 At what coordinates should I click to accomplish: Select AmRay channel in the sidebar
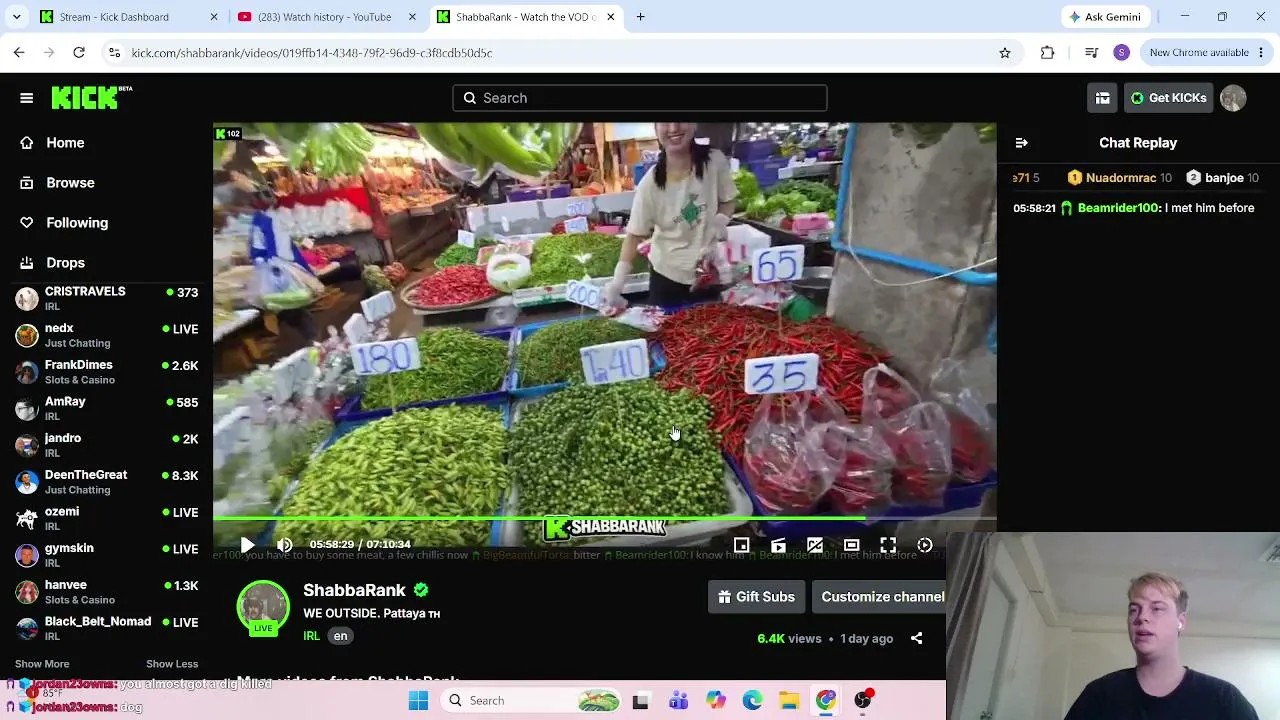107,408
